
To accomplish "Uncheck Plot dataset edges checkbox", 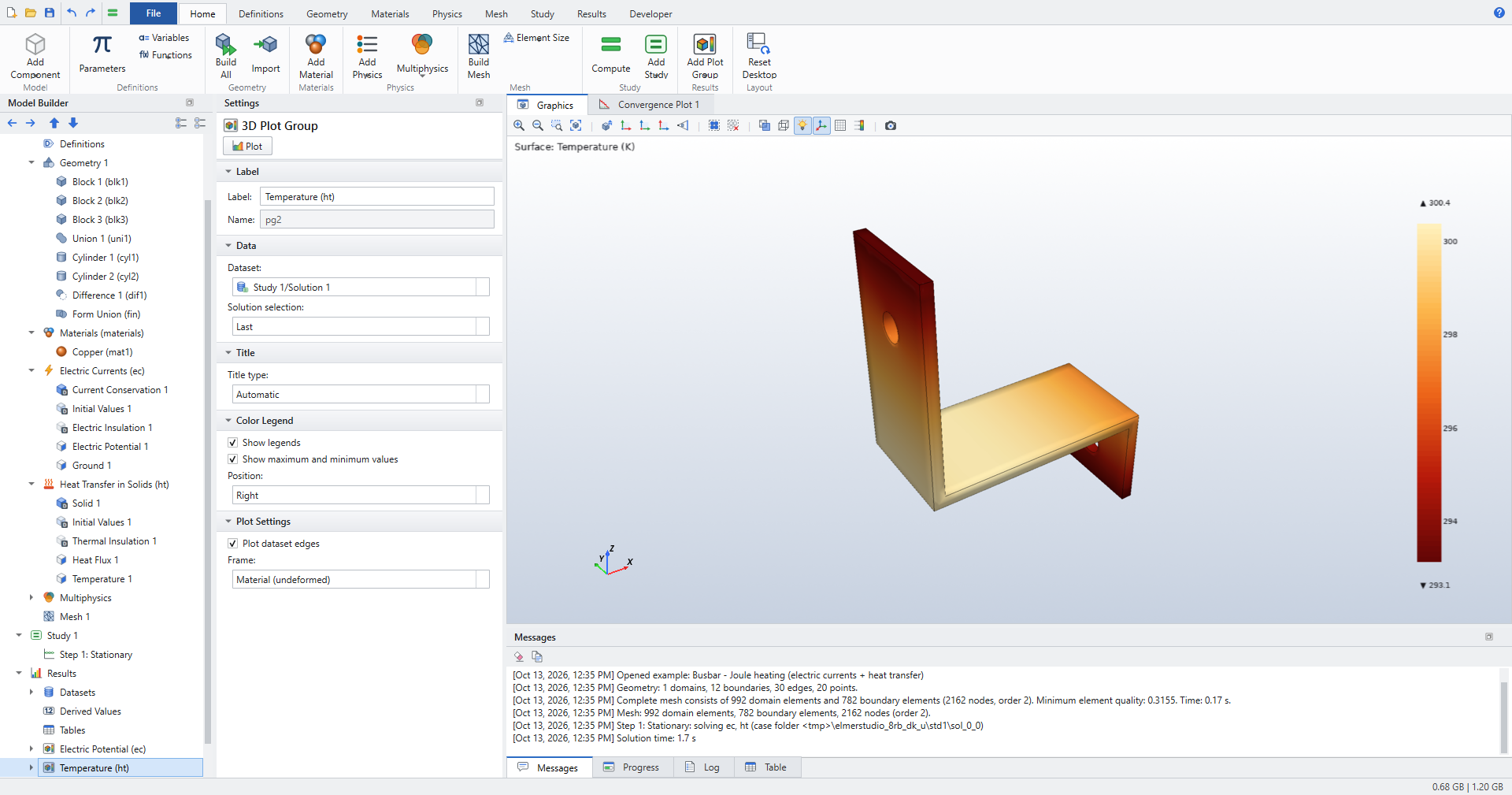I will click(233, 544).
